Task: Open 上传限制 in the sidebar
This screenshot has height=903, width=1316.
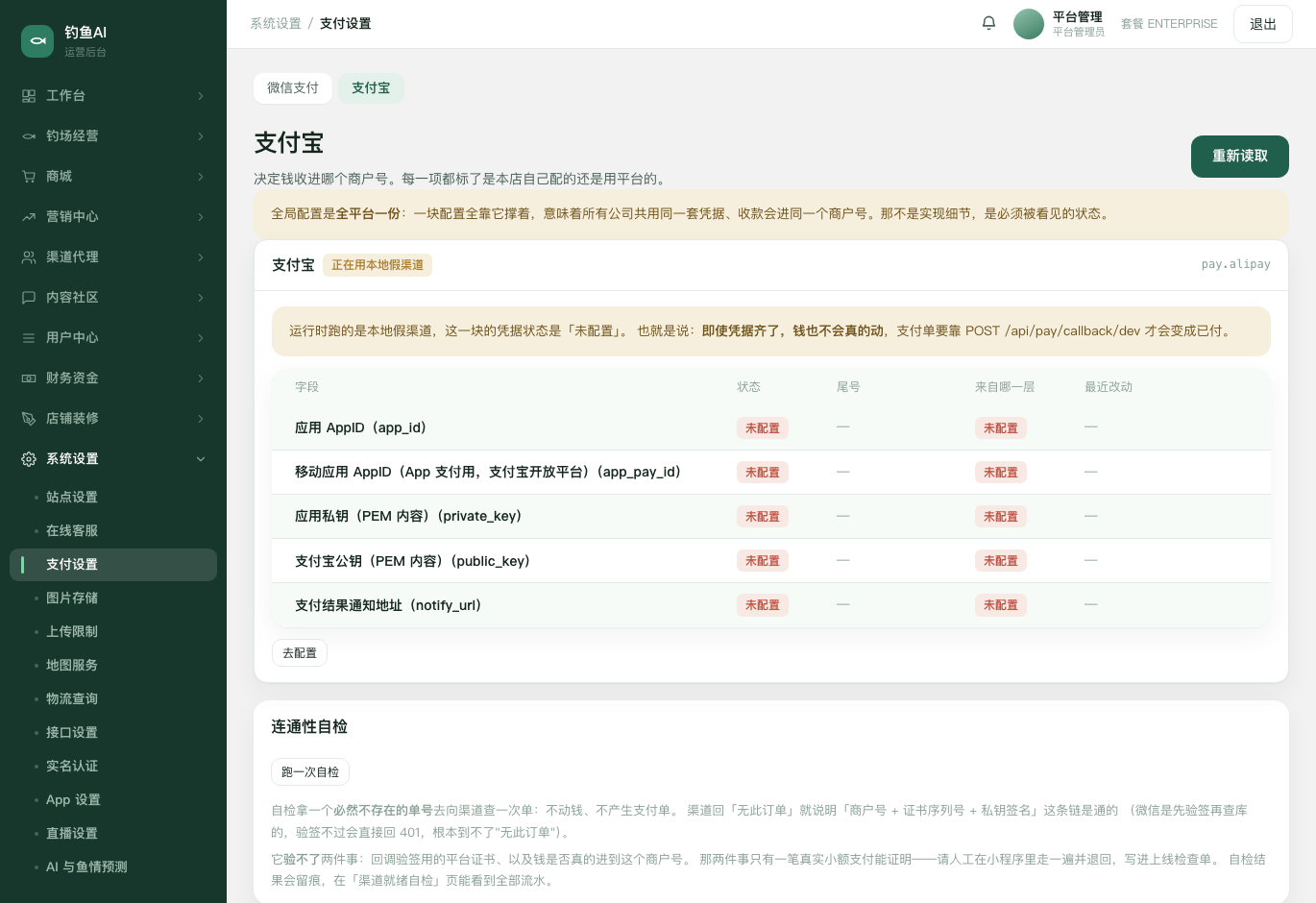Action: tap(113, 632)
